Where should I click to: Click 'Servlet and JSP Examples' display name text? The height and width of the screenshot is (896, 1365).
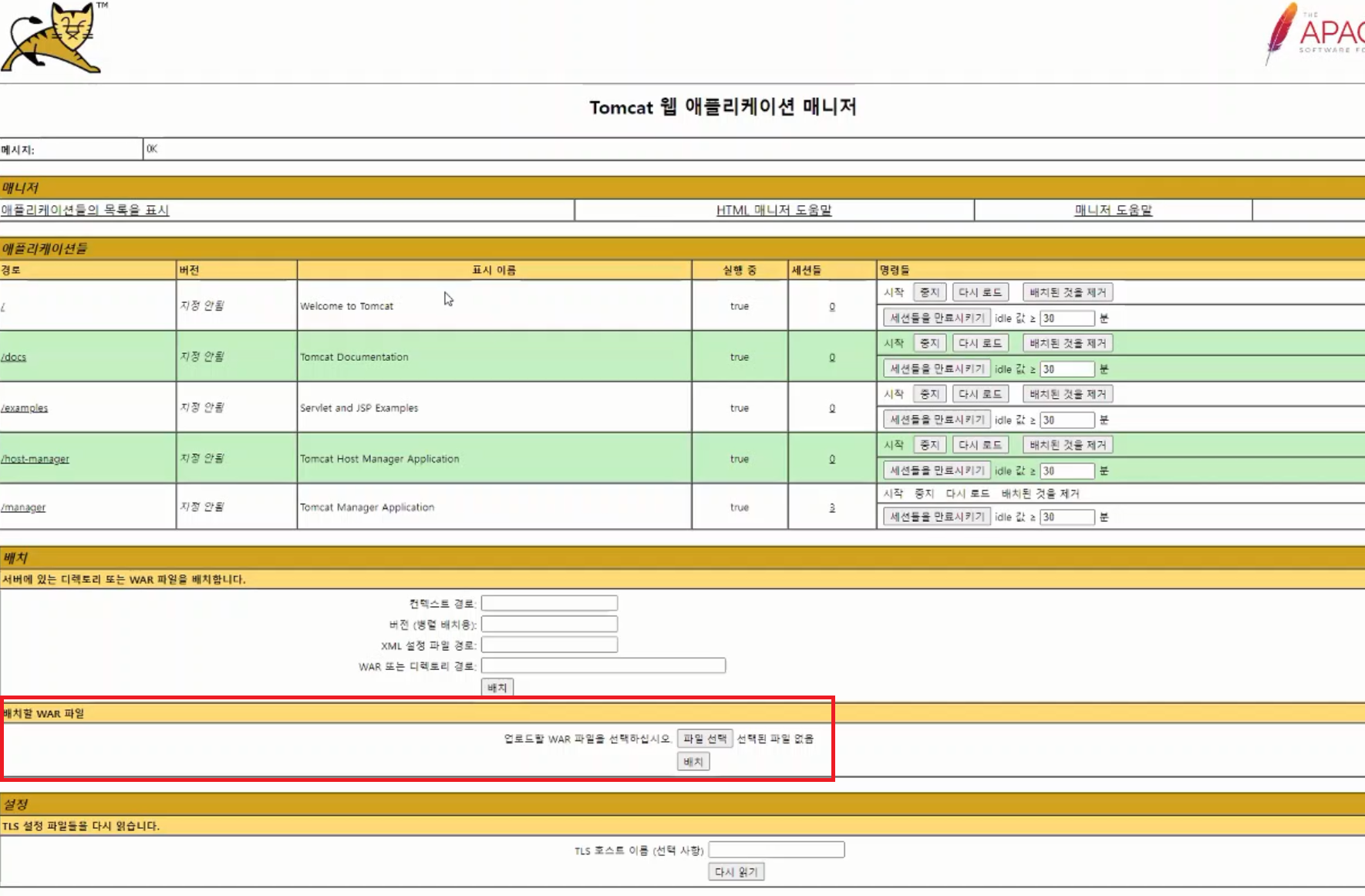pos(359,408)
